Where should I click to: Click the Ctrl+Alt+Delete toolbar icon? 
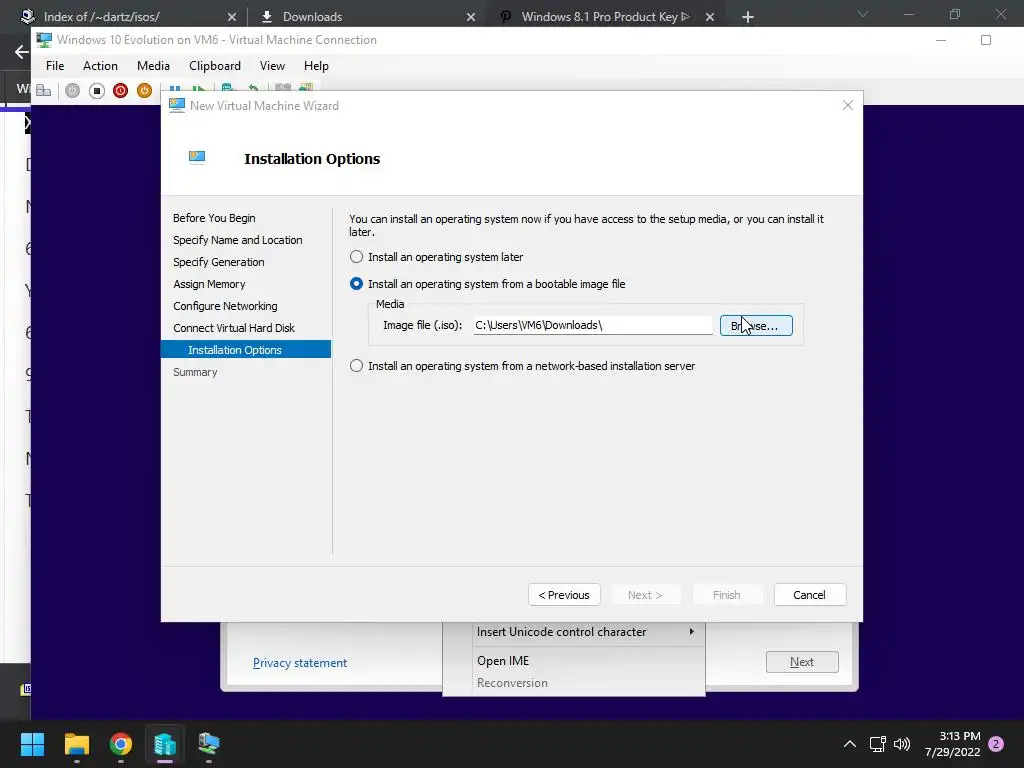tap(44, 91)
